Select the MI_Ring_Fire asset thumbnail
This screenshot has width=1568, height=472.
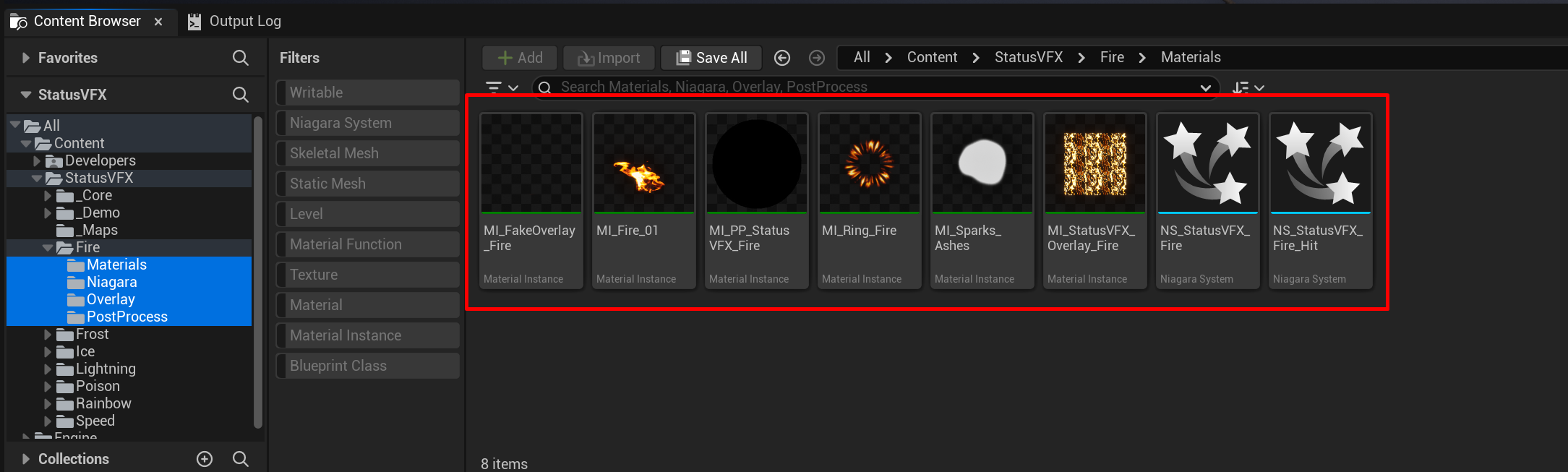tap(869, 163)
